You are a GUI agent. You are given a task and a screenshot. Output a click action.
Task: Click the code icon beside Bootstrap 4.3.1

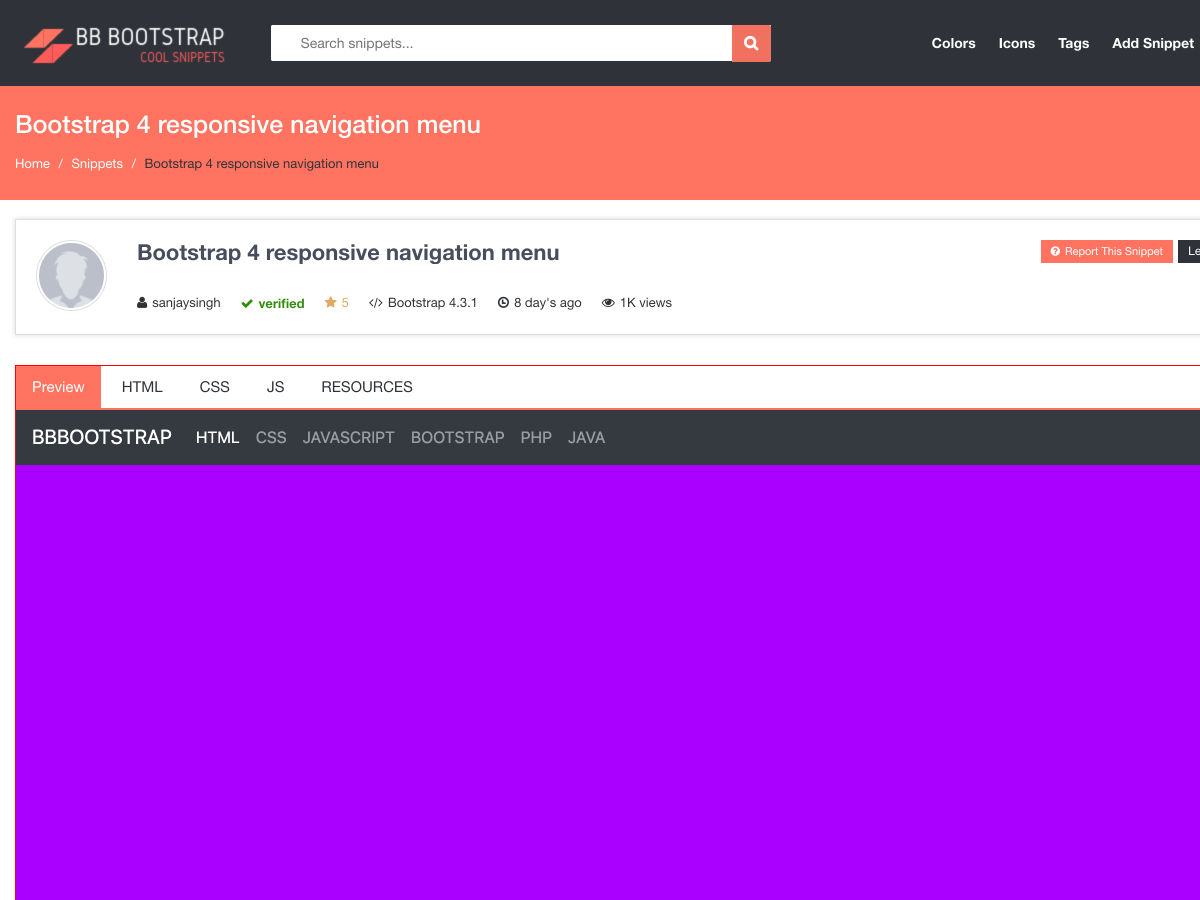376,303
